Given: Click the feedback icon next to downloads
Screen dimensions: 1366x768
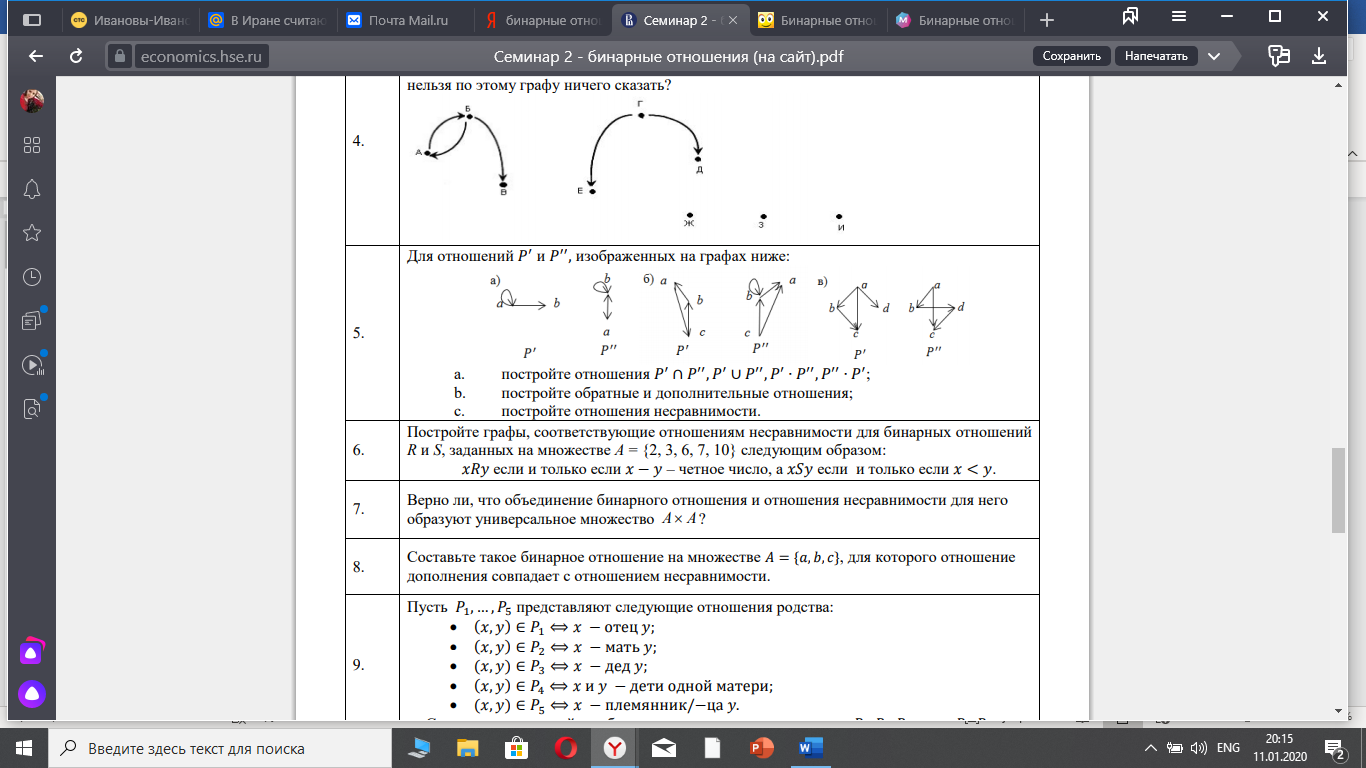Looking at the screenshot, I should (1278, 56).
